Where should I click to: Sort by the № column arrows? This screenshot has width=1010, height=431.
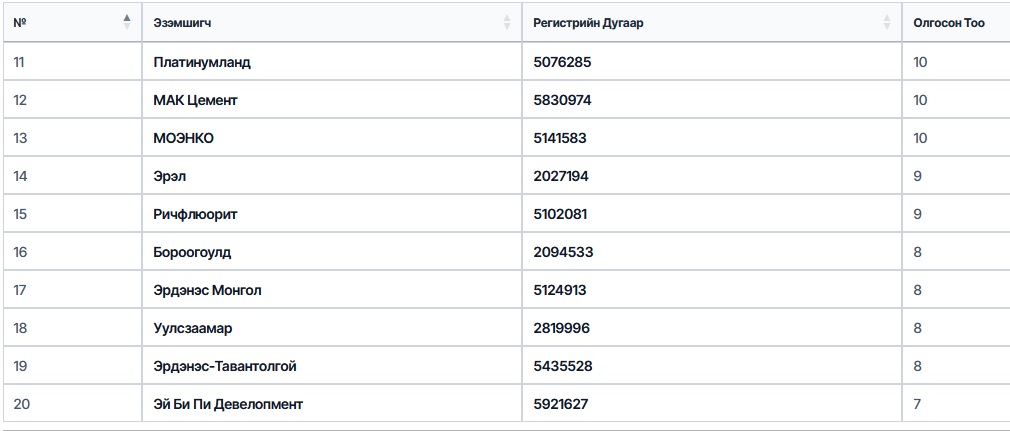127,23
